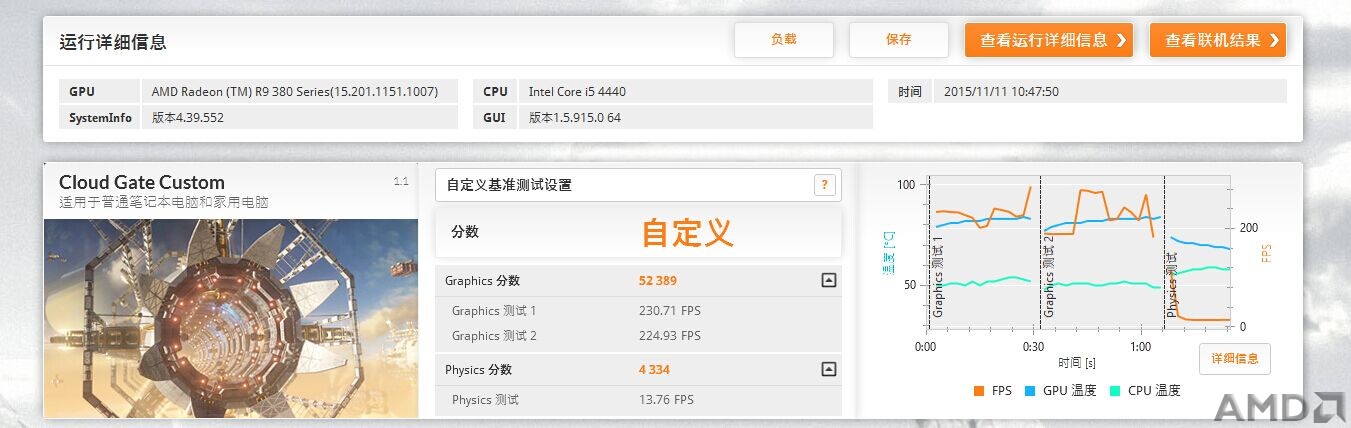
Task: Collapse the Graphics 分数 section
Action: tap(828, 281)
